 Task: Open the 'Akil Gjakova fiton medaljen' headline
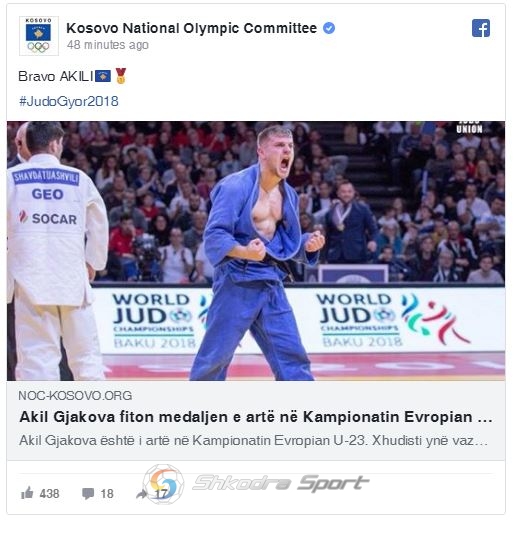click(x=256, y=417)
